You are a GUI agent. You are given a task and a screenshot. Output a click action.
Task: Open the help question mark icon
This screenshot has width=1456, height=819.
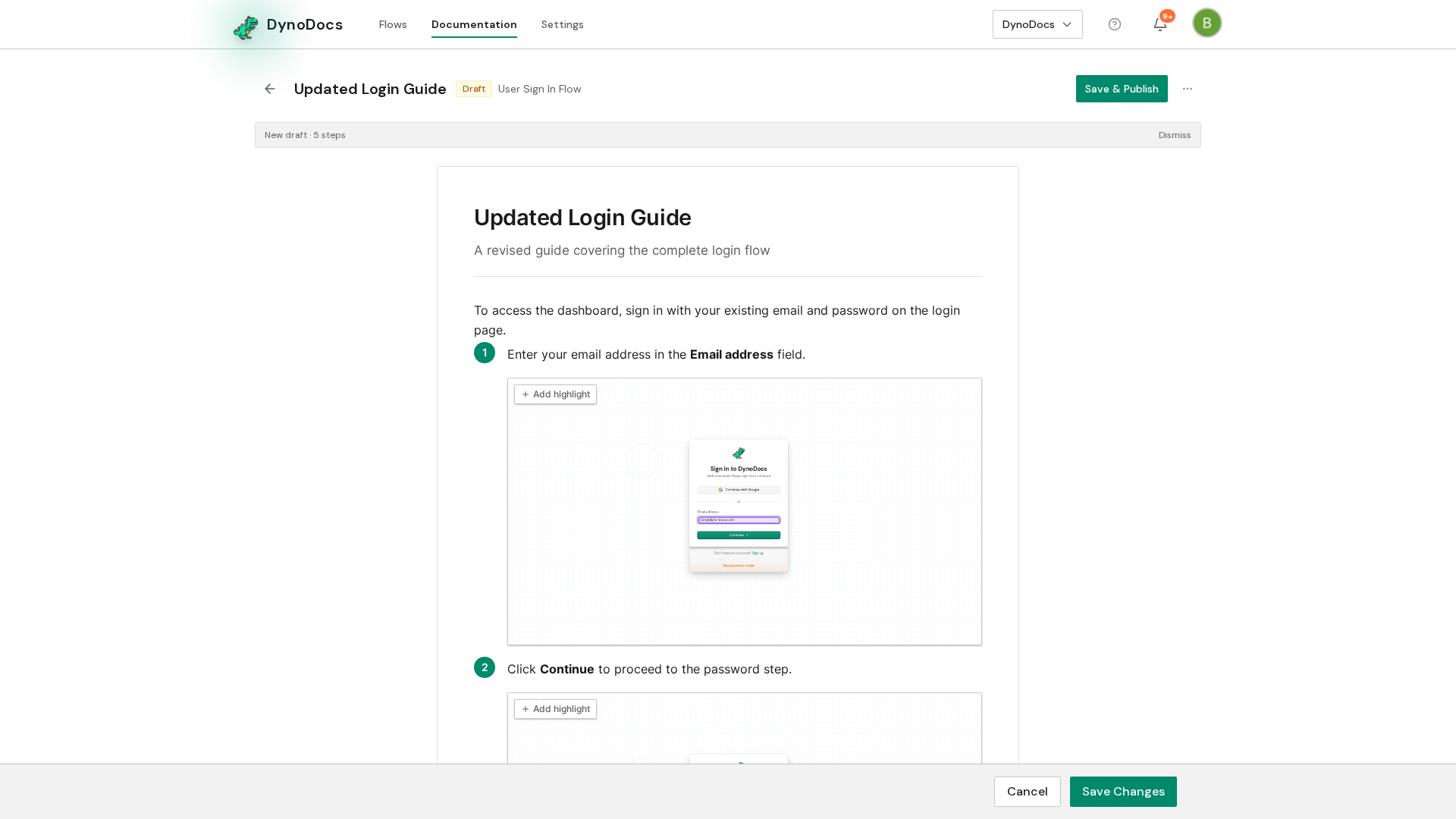tap(1115, 24)
